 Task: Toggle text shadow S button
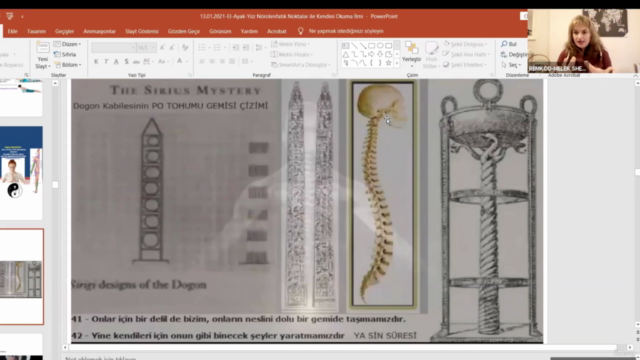tap(127, 62)
